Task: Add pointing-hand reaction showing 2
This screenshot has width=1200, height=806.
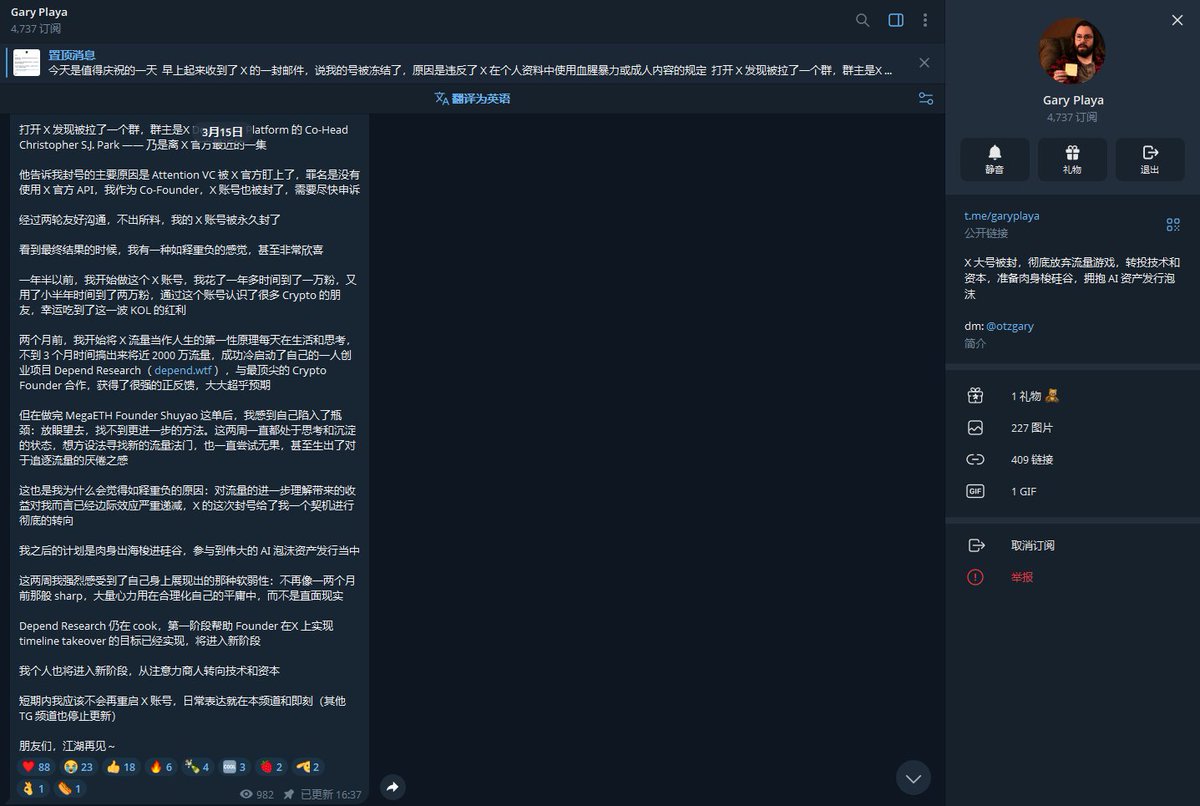Action: [308, 767]
